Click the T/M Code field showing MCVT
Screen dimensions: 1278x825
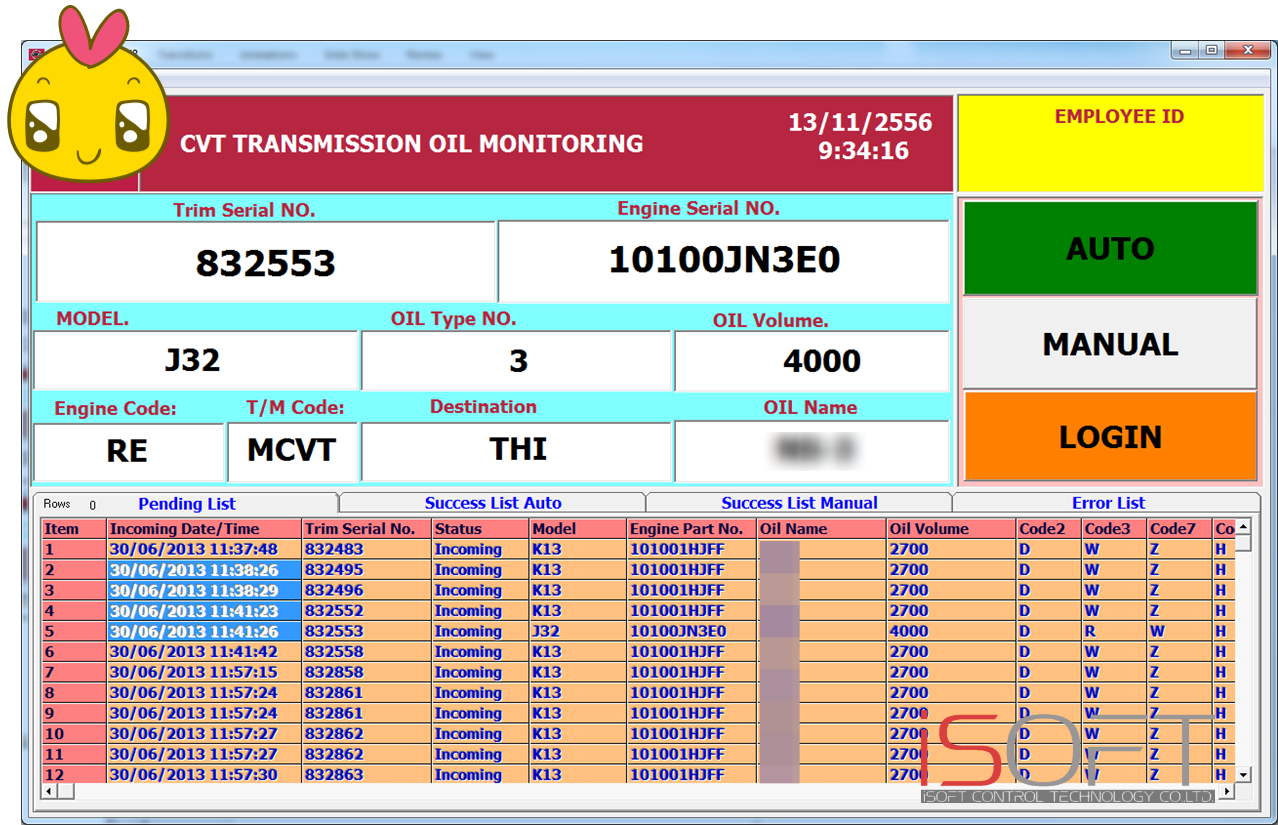(x=293, y=451)
